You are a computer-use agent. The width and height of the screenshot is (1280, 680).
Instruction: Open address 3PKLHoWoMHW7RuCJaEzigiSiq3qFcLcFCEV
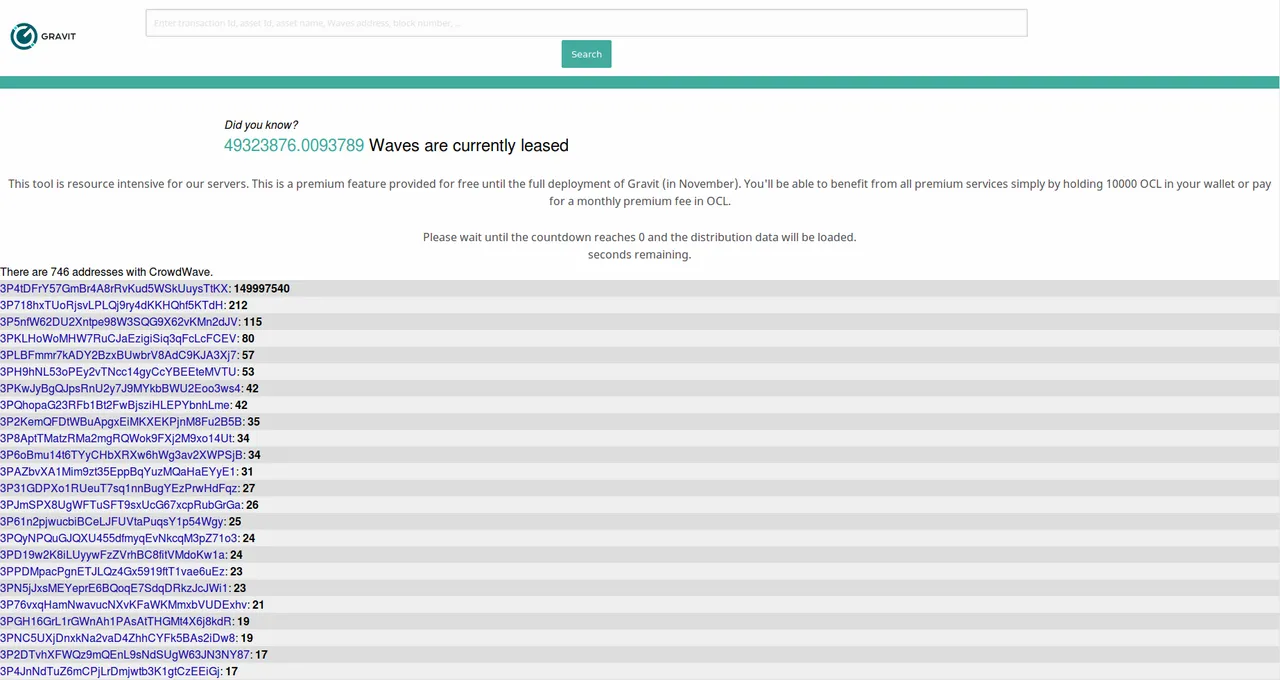pyautogui.click(x=119, y=339)
